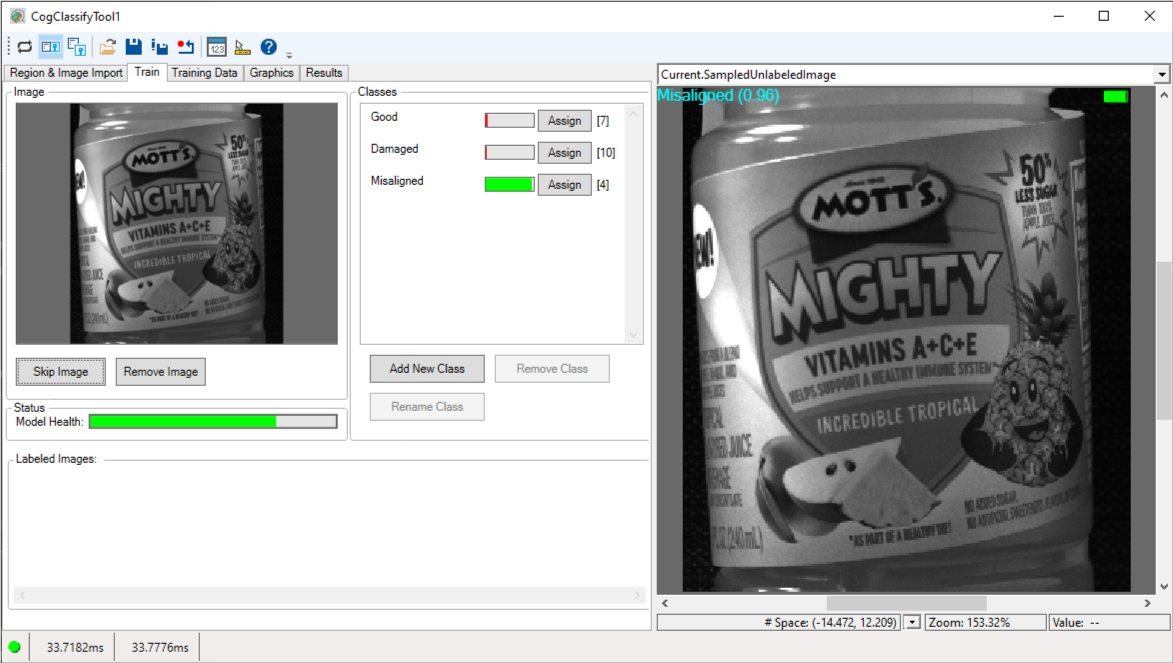Open the Space coordinate dropdown in status bar
The width and height of the screenshot is (1173, 663).
click(911, 622)
